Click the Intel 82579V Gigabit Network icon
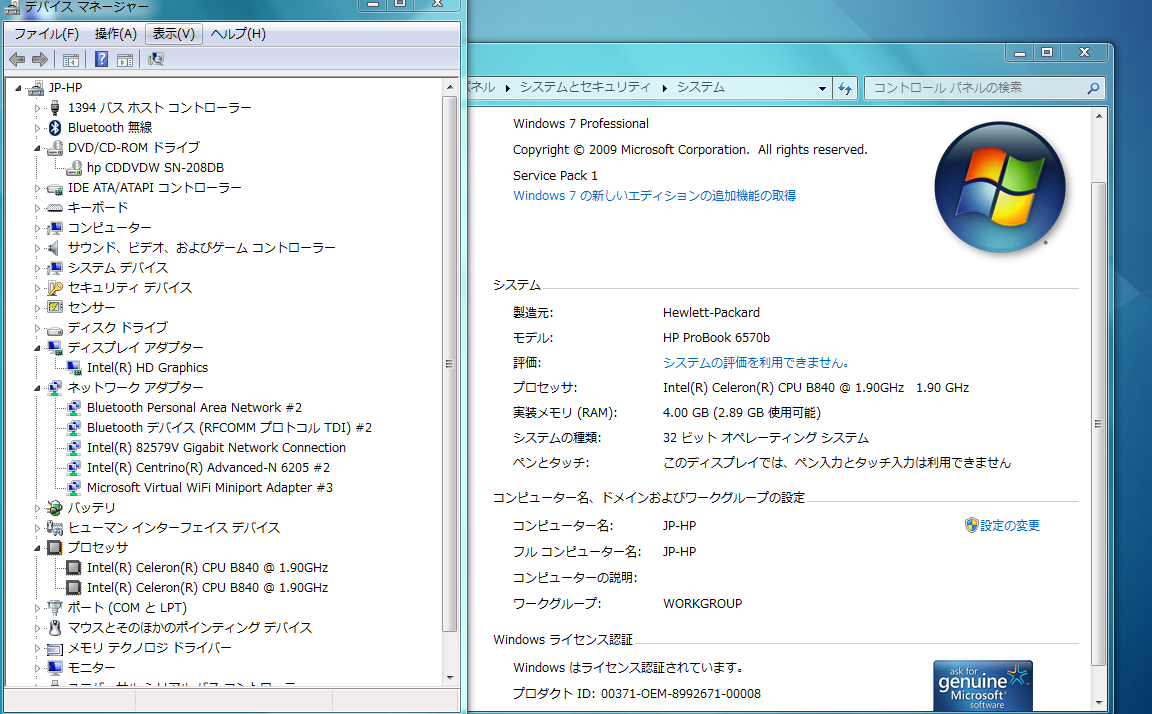The width and height of the screenshot is (1152, 714). [73, 448]
